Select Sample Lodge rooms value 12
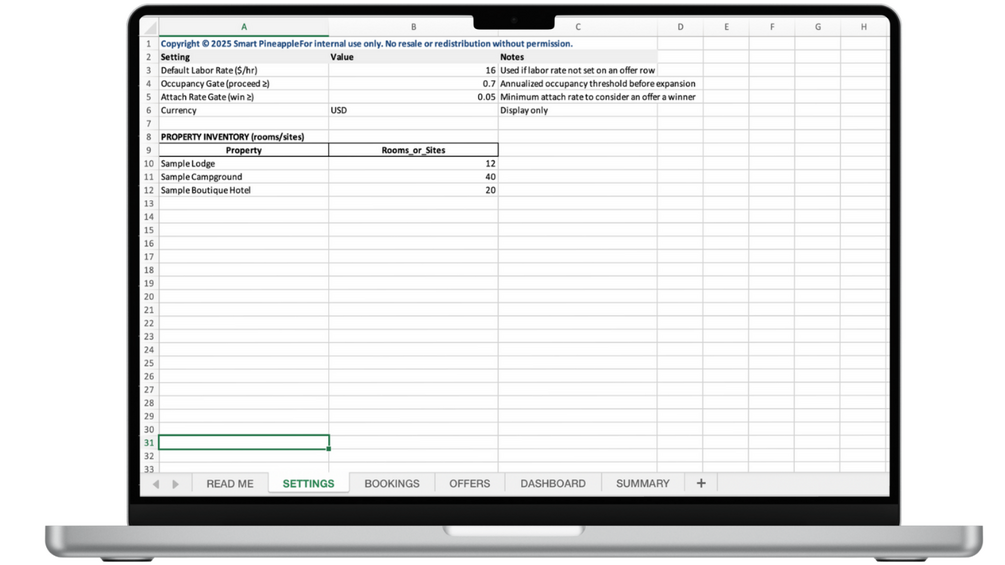1005x565 pixels. [413, 163]
